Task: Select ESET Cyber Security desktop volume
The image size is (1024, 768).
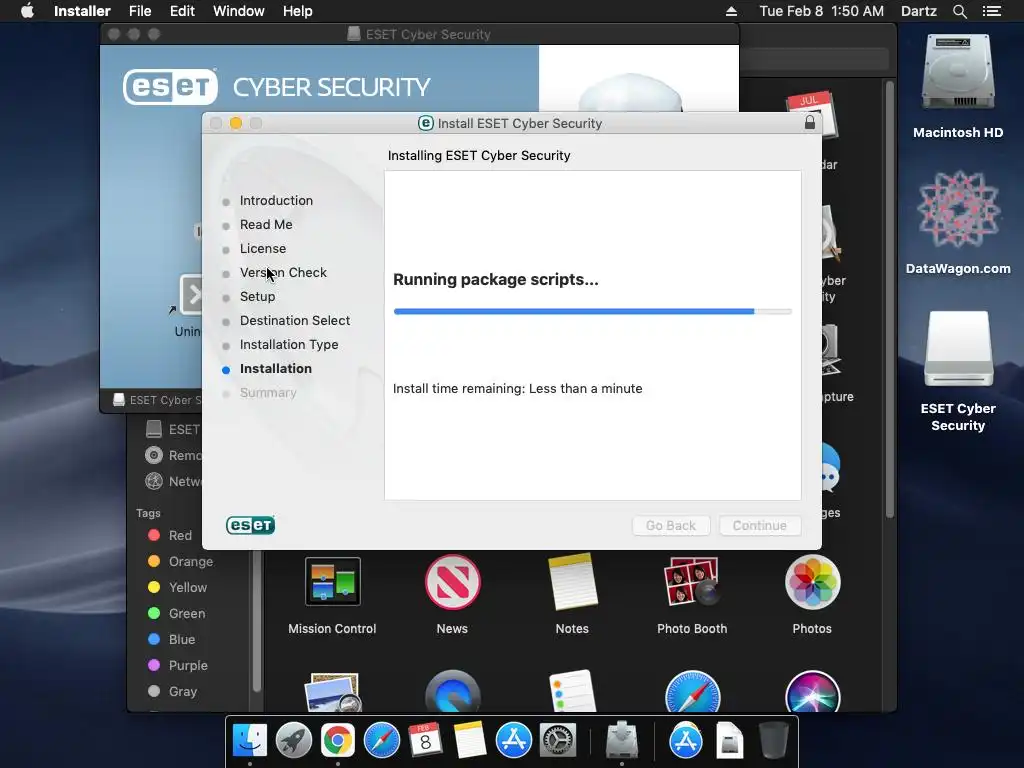Action: 958,349
